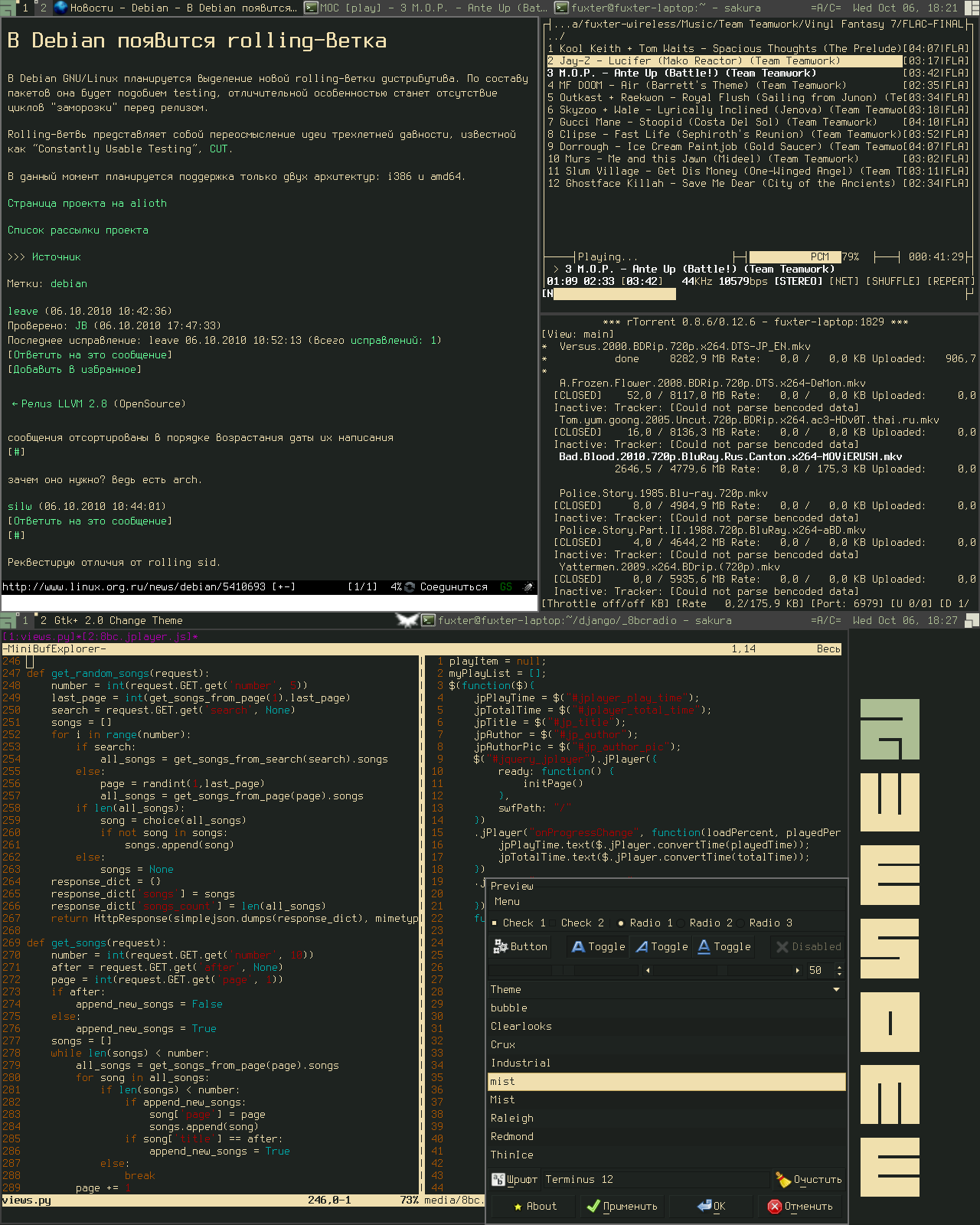Screen dimensions: 980x1225
Task: Click the terminal icon beside django sakura title
Action: pyautogui.click(x=428, y=620)
